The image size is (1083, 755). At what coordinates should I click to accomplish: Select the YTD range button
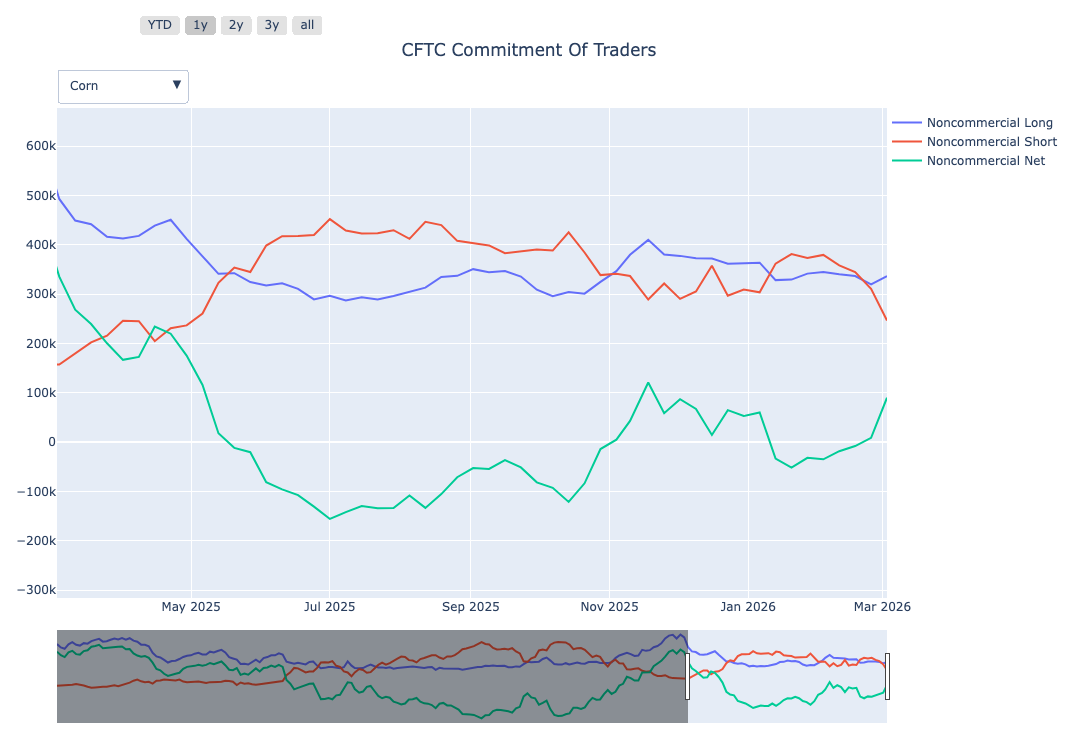(160, 25)
